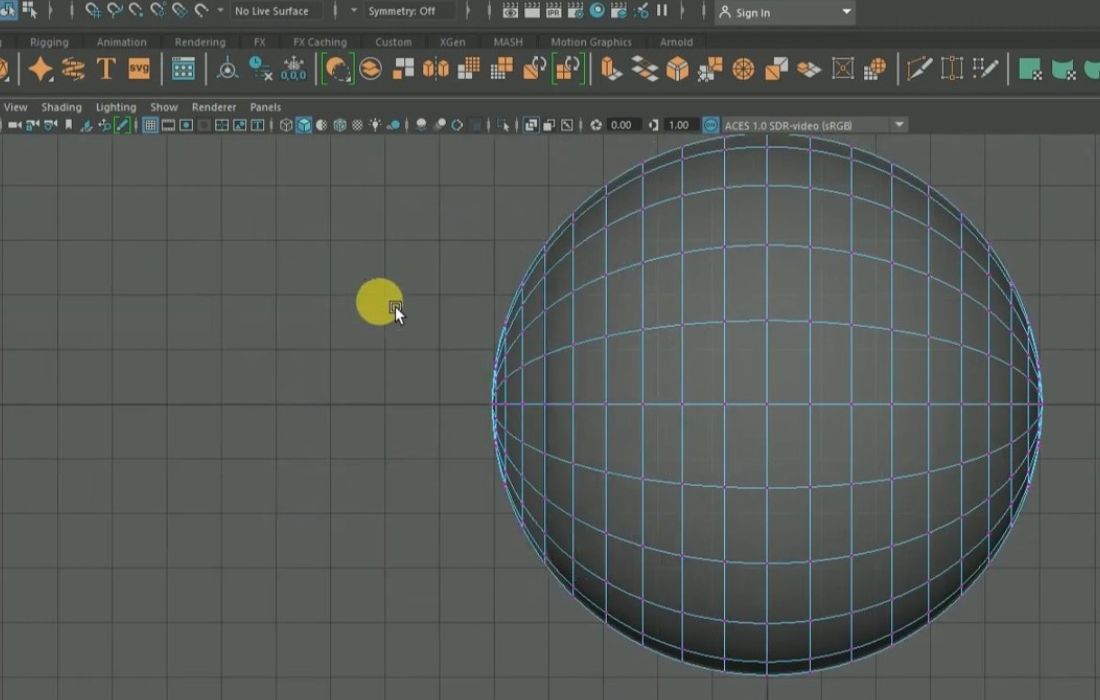Open the Panels menu in the viewport
1100x700 pixels.
point(265,106)
